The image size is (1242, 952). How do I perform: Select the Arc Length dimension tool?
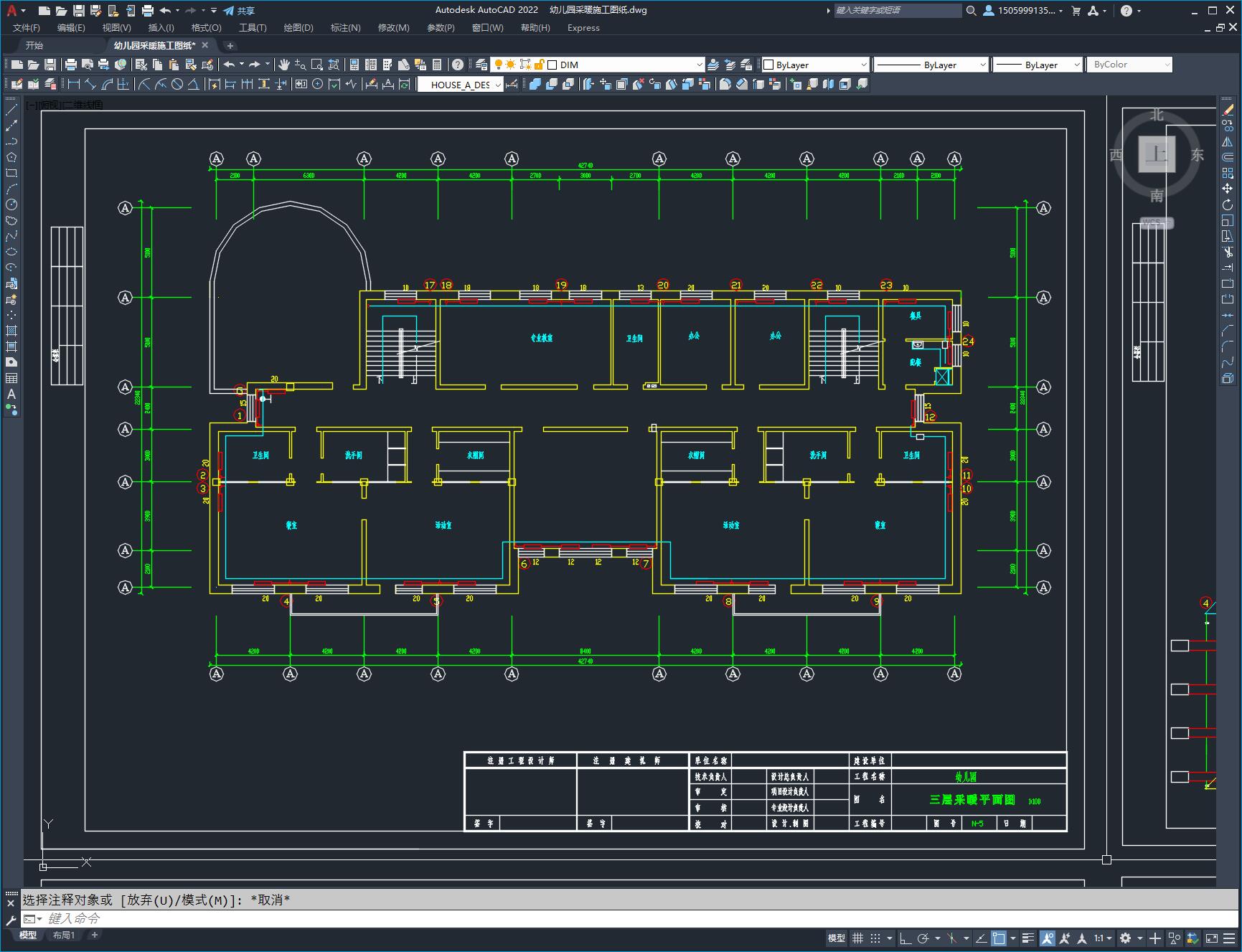(107, 84)
